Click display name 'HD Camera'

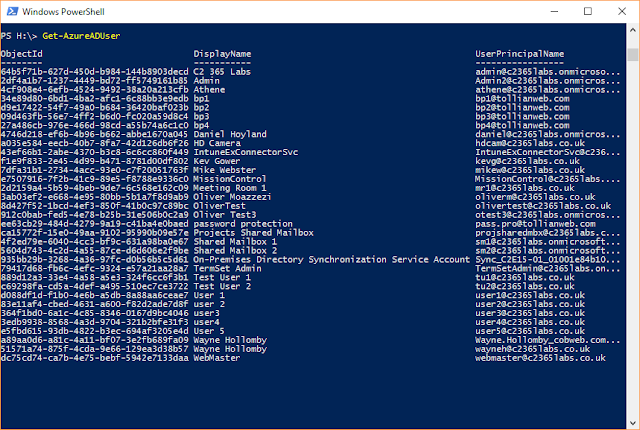[217, 143]
